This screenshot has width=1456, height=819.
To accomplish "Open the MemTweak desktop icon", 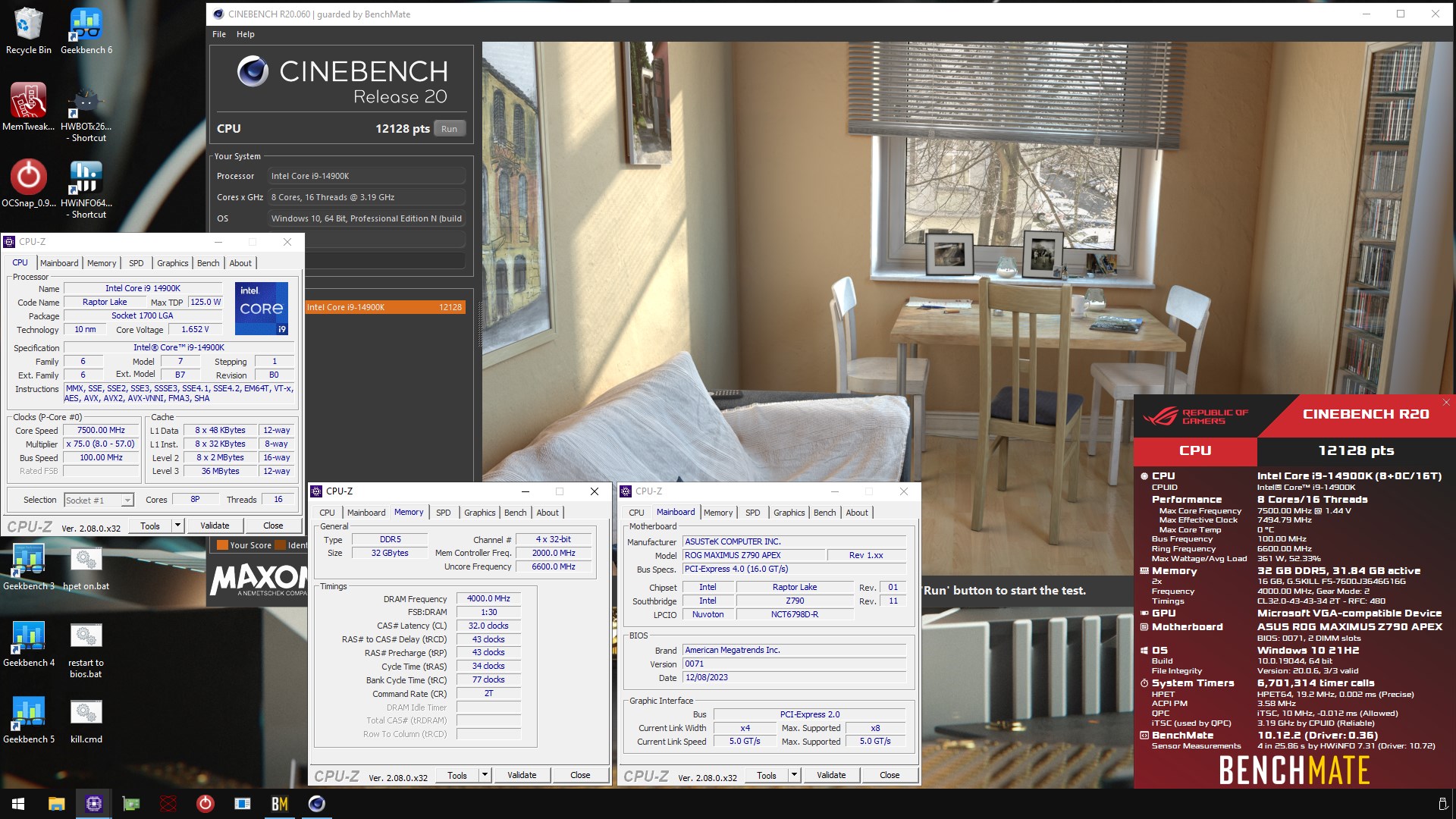I will click(28, 107).
